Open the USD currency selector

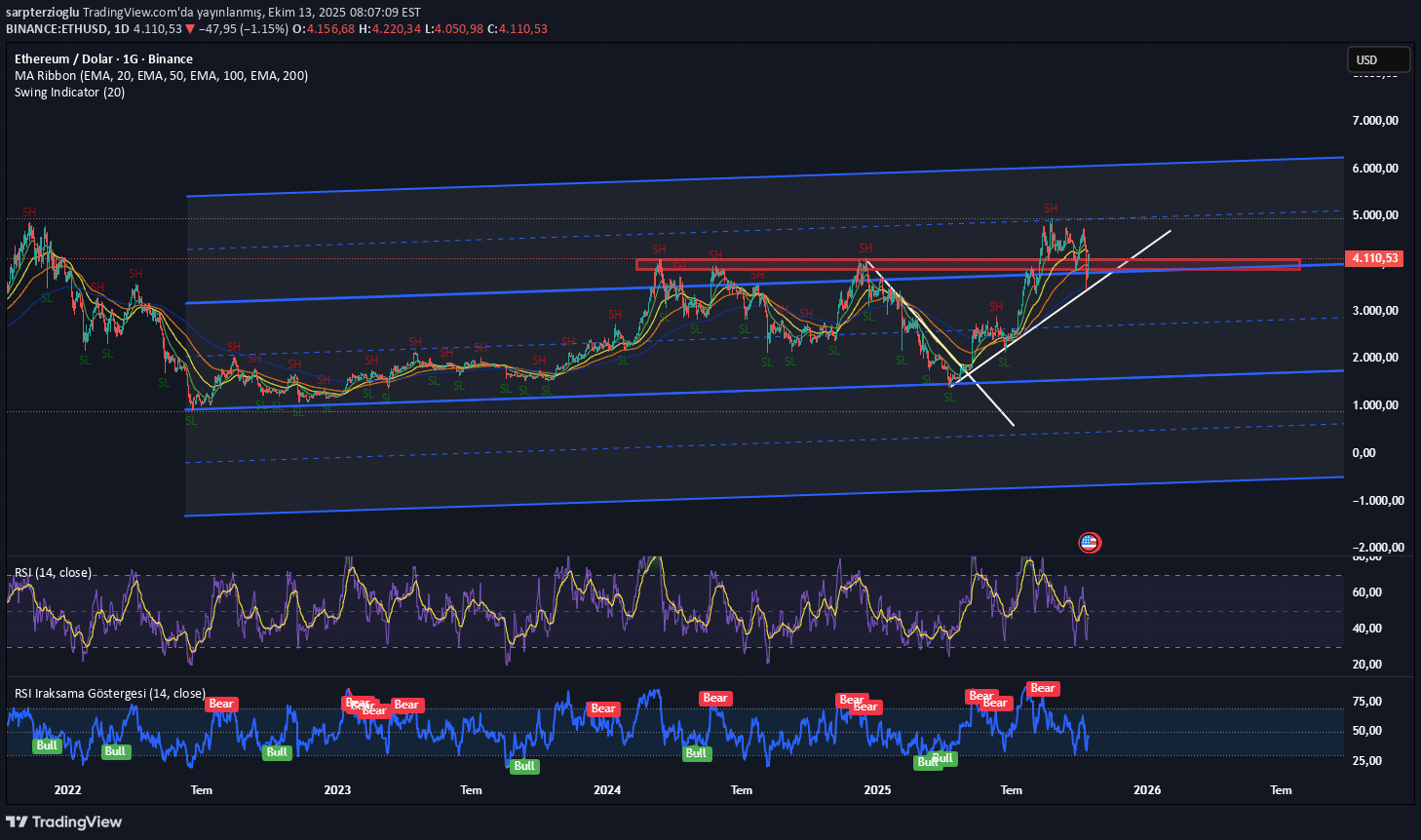click(1377, 59)
